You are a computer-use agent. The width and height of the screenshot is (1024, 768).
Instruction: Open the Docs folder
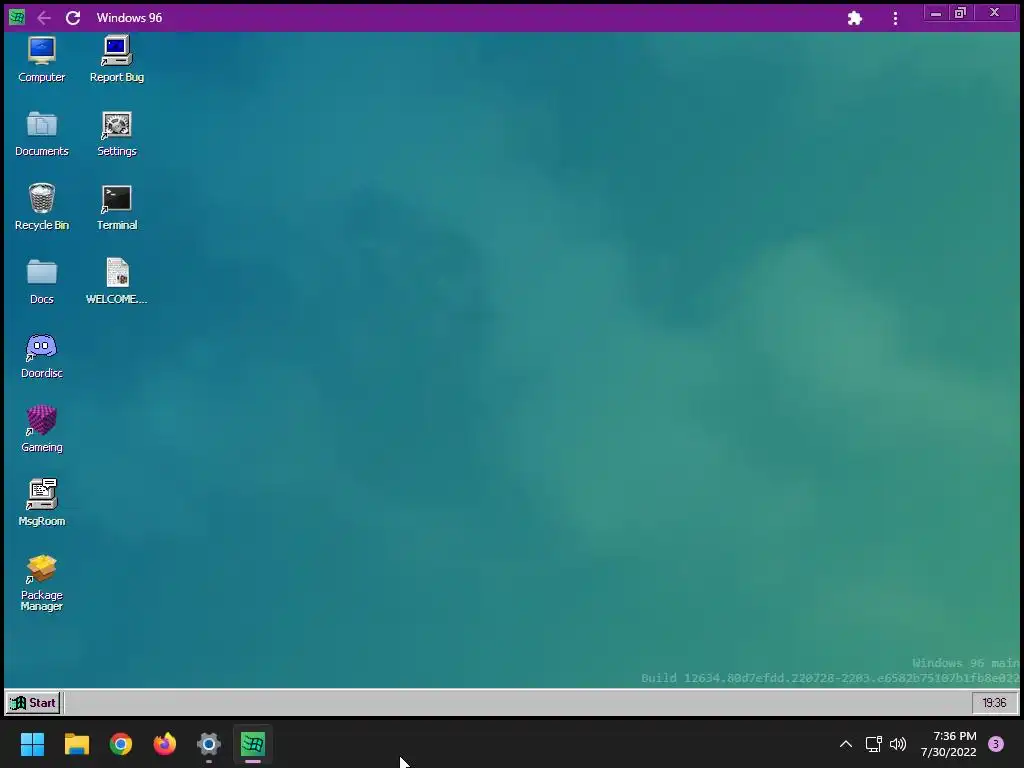point(41,281)
